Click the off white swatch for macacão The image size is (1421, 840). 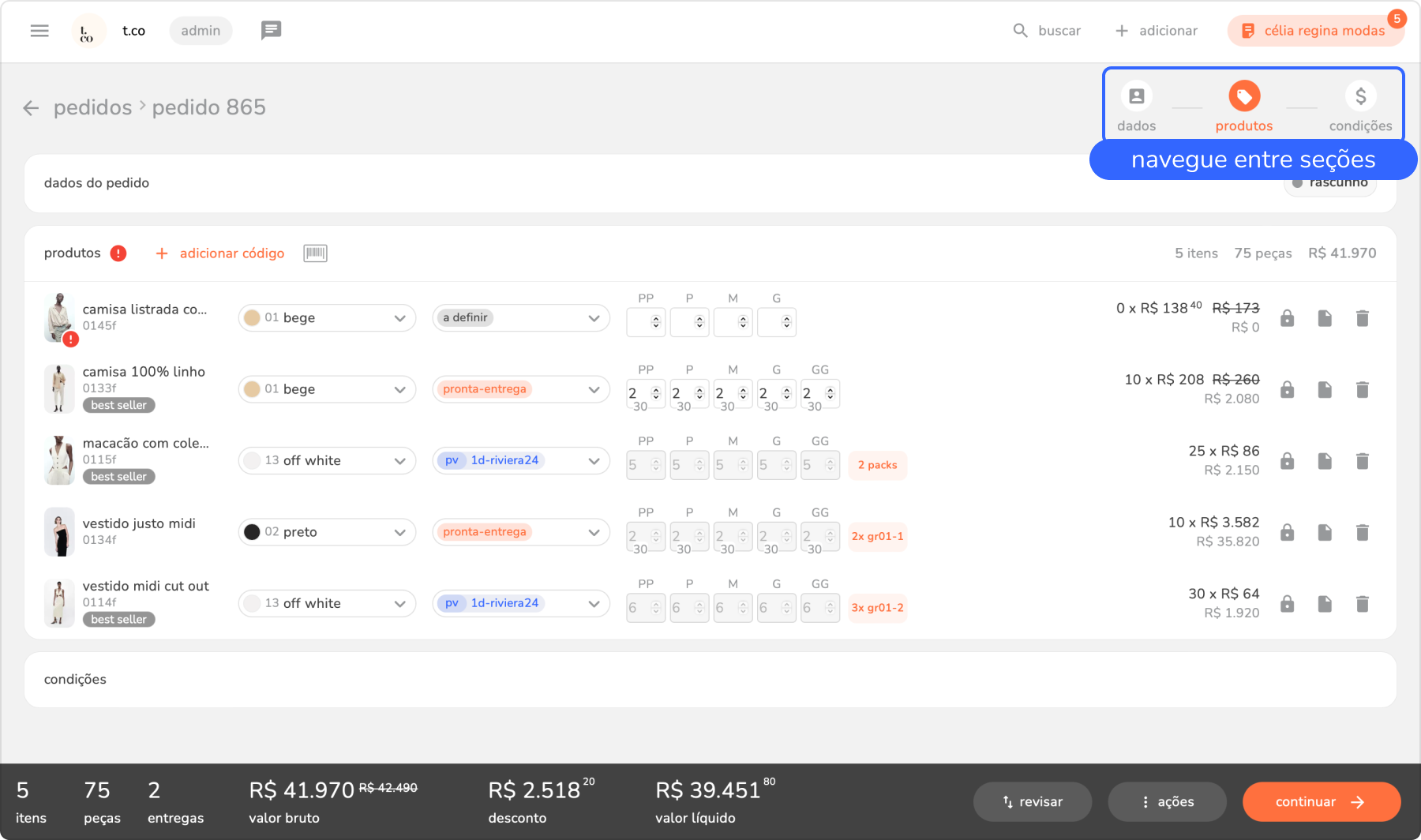[252, 461]
